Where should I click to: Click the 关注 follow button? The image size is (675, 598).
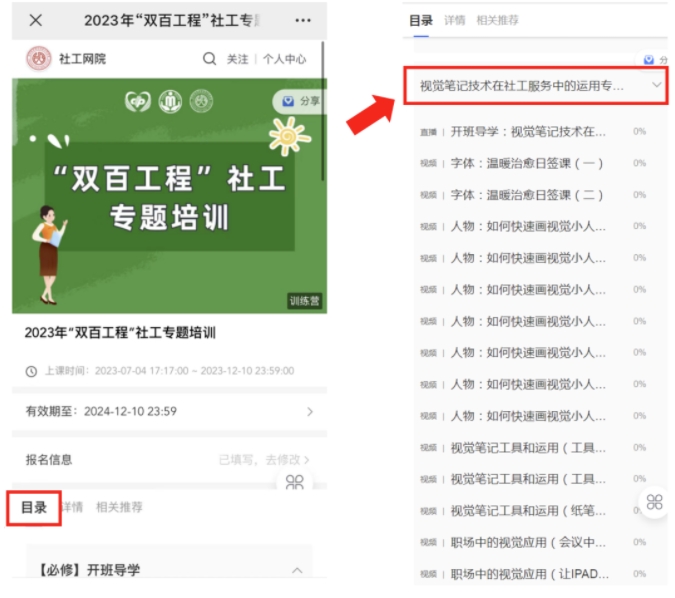[237, 59]
